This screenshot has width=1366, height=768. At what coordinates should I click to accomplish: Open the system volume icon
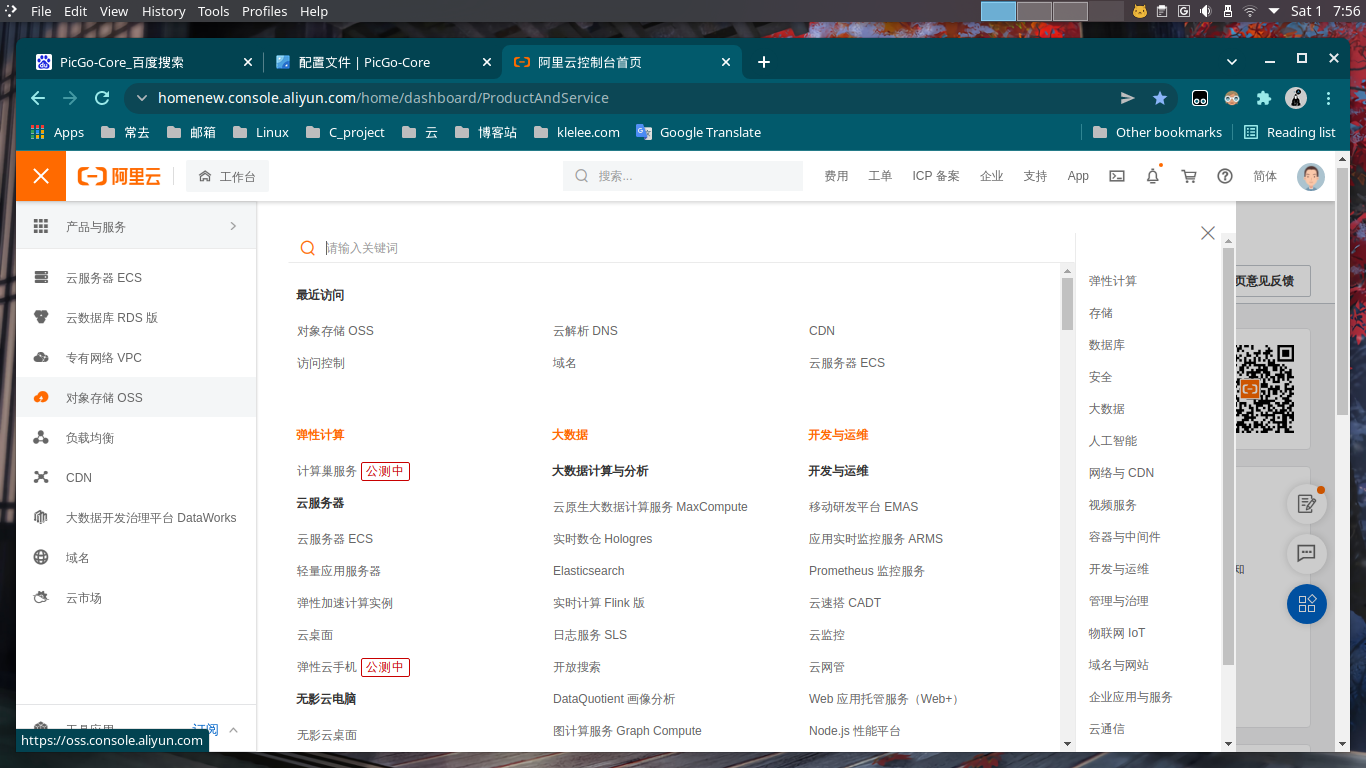coord(1205,11)
